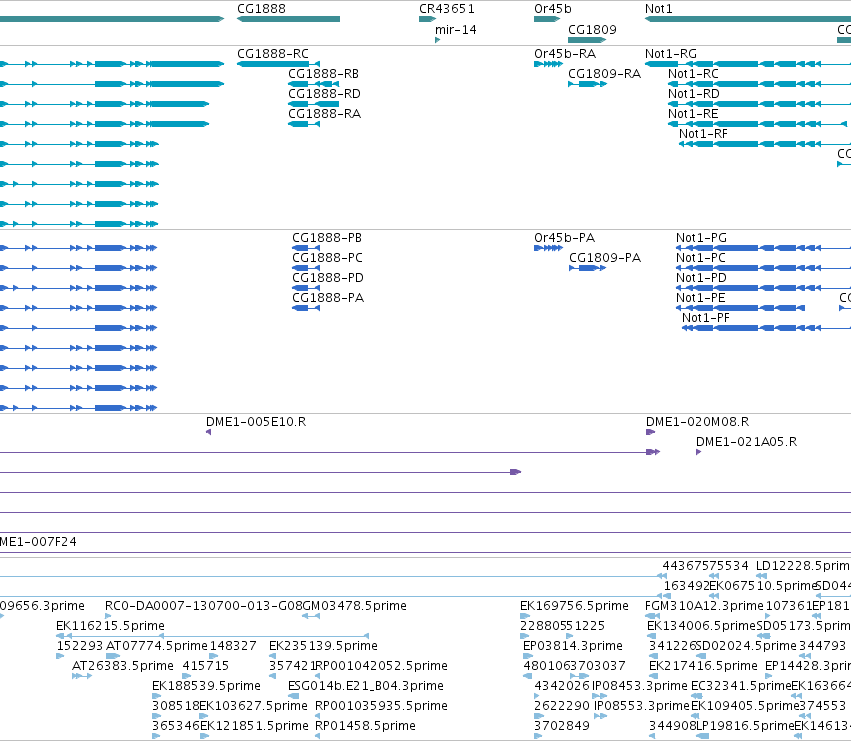Image resolution: width=851 pixels, height=741 pixels.
Task: Select transcript Not1-RD
Action: tap(693, 94)
